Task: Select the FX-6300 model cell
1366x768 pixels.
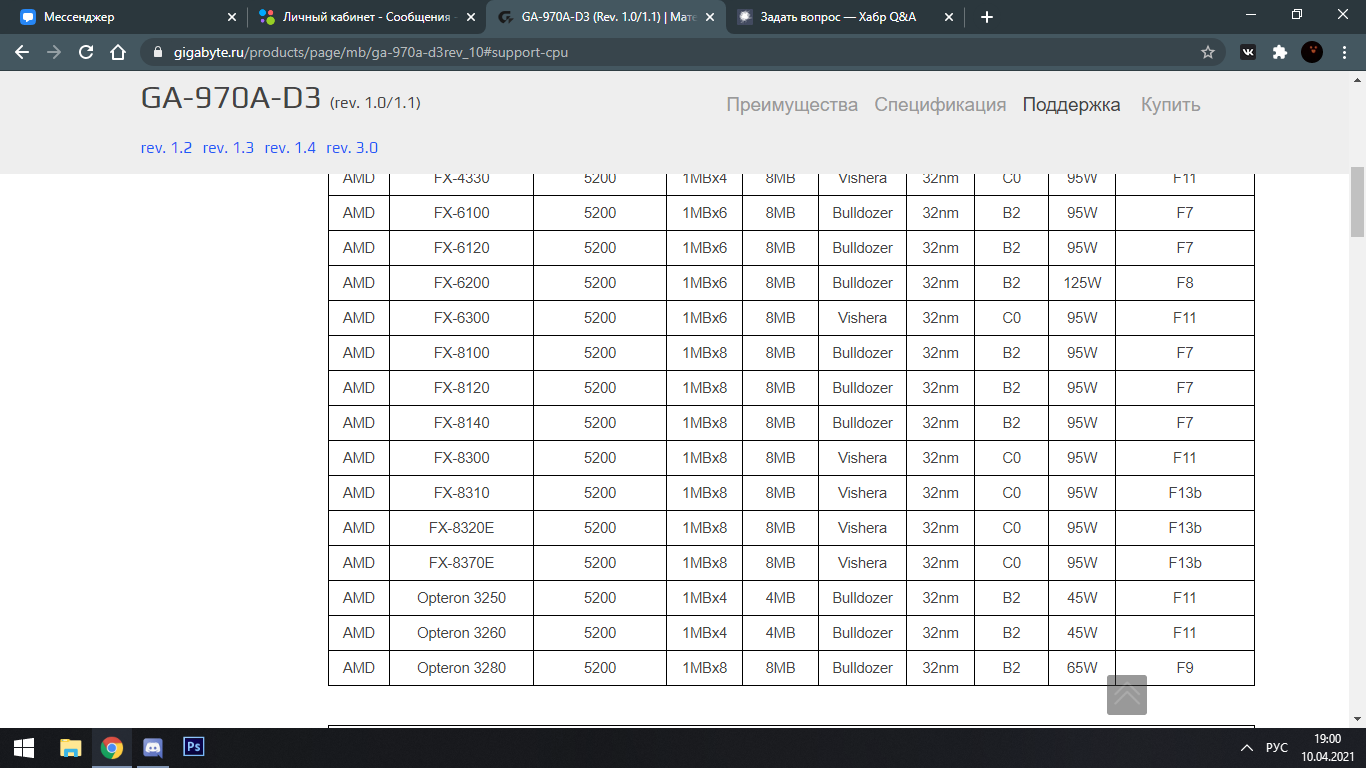Action: [x=461, y=318]
